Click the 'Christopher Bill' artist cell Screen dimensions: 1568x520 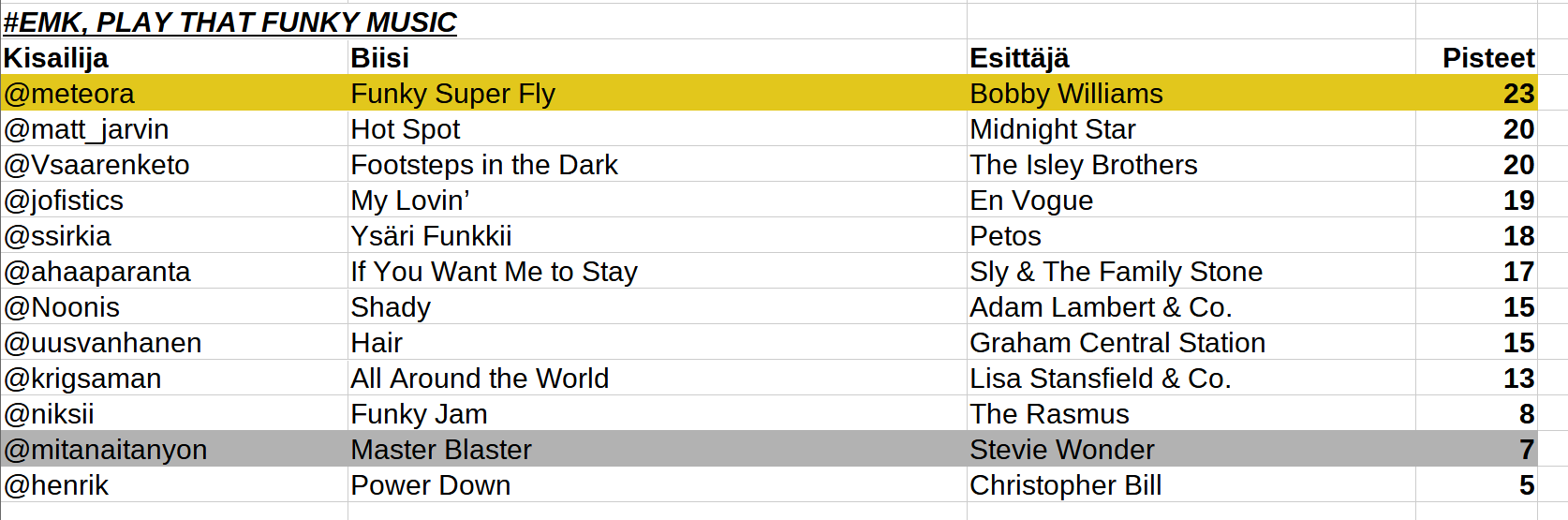pyautogui.click(x=1065, y=485)
